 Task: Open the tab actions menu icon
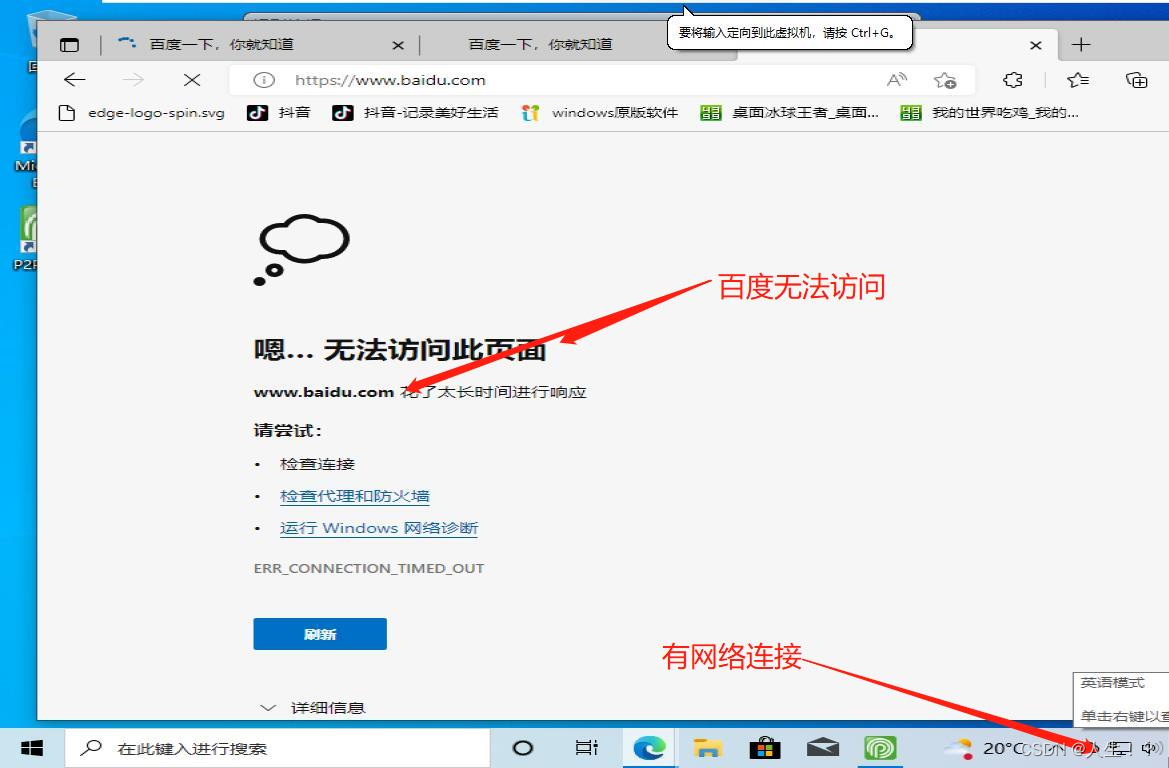[x=69, y=45]
